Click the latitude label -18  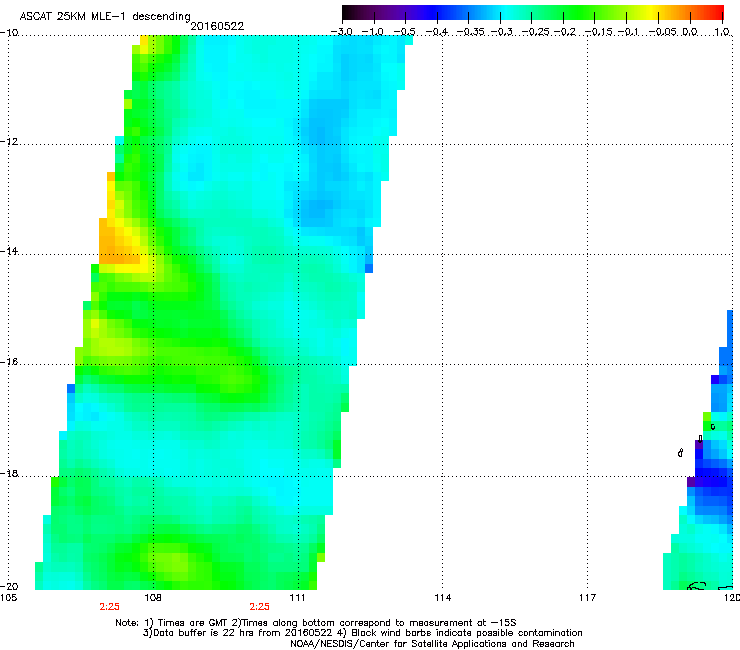pyautogui.click(x=9, y=473)
